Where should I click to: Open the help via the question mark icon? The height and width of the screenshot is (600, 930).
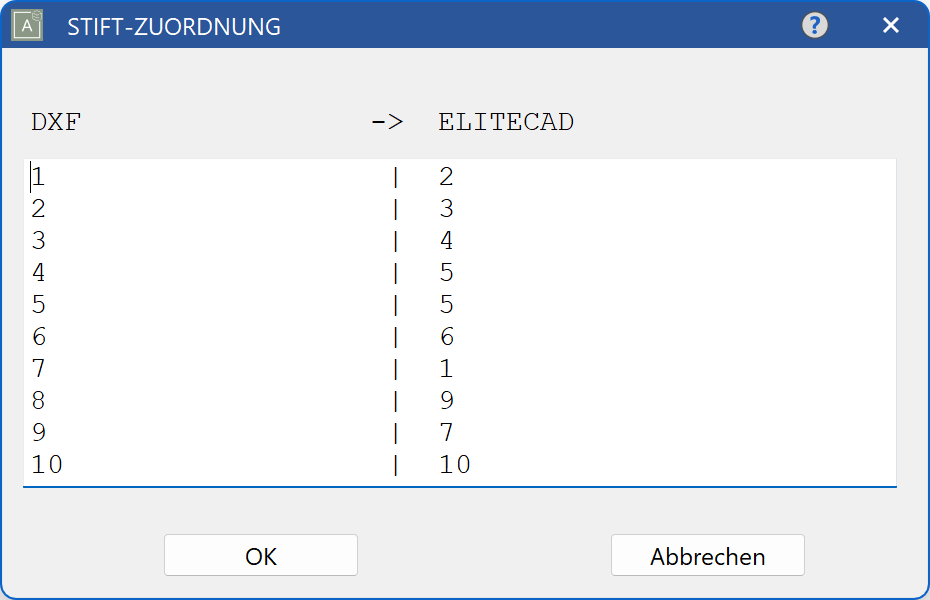(x=815, y=24)
